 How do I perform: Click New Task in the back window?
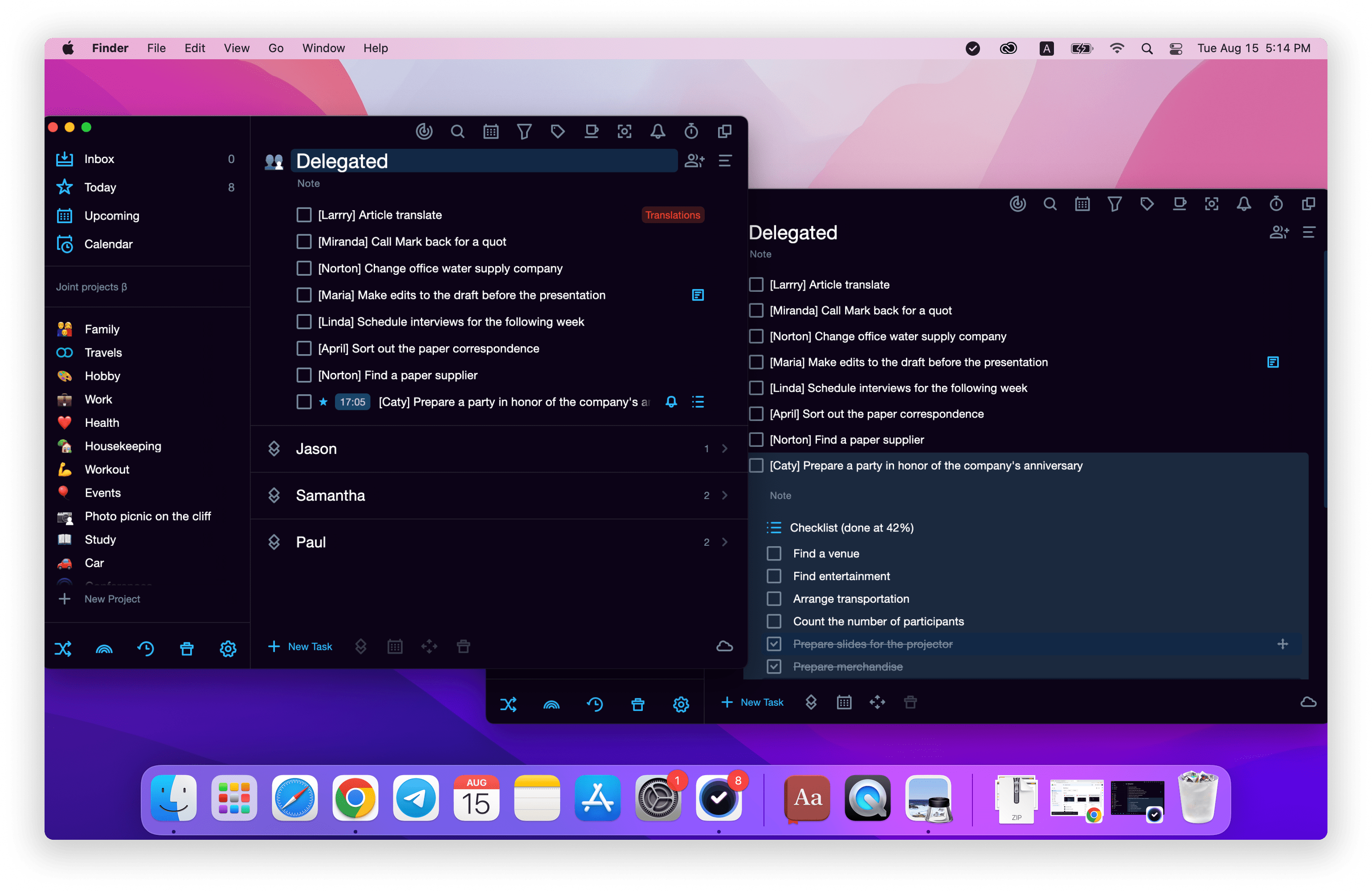[x=752, y=702]
